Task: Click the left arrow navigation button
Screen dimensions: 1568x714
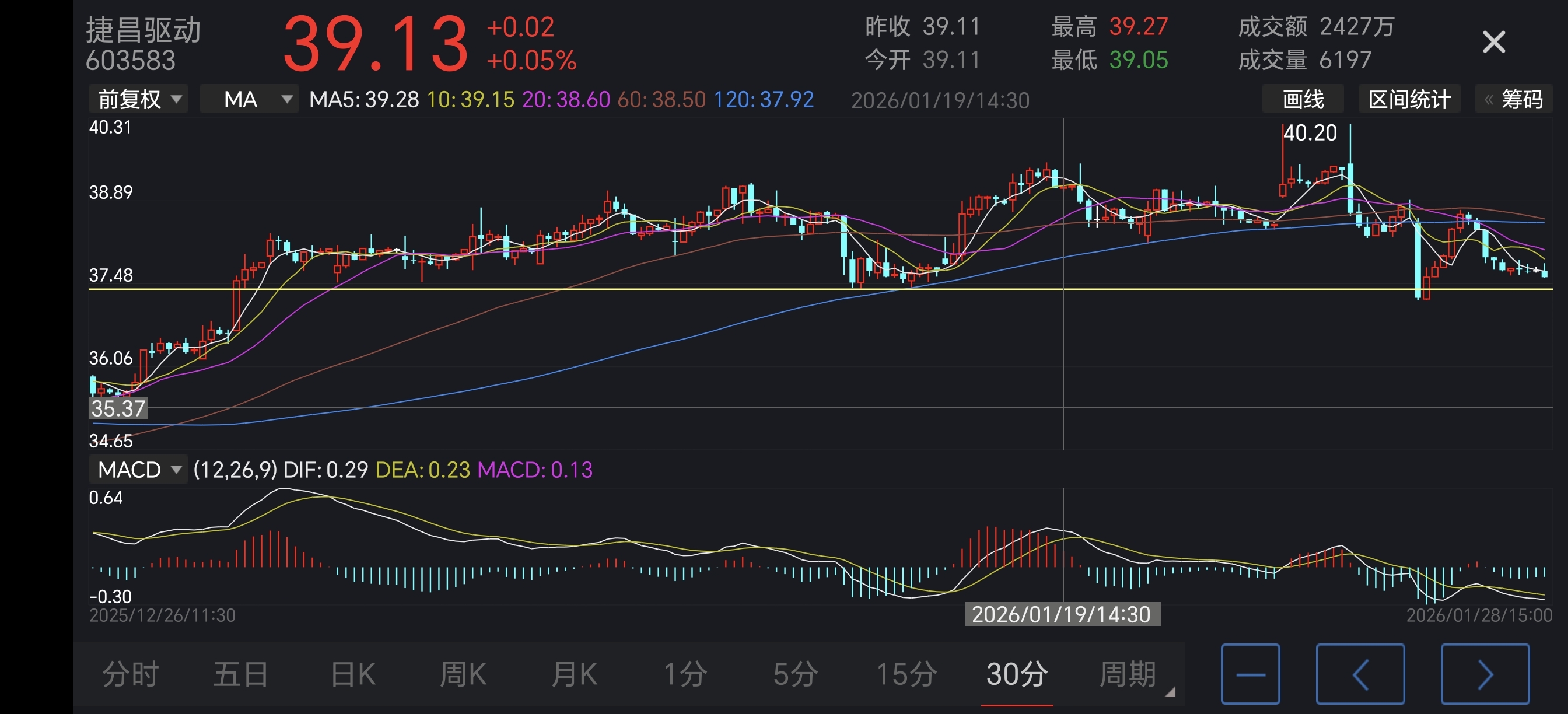Action: 1360,674
